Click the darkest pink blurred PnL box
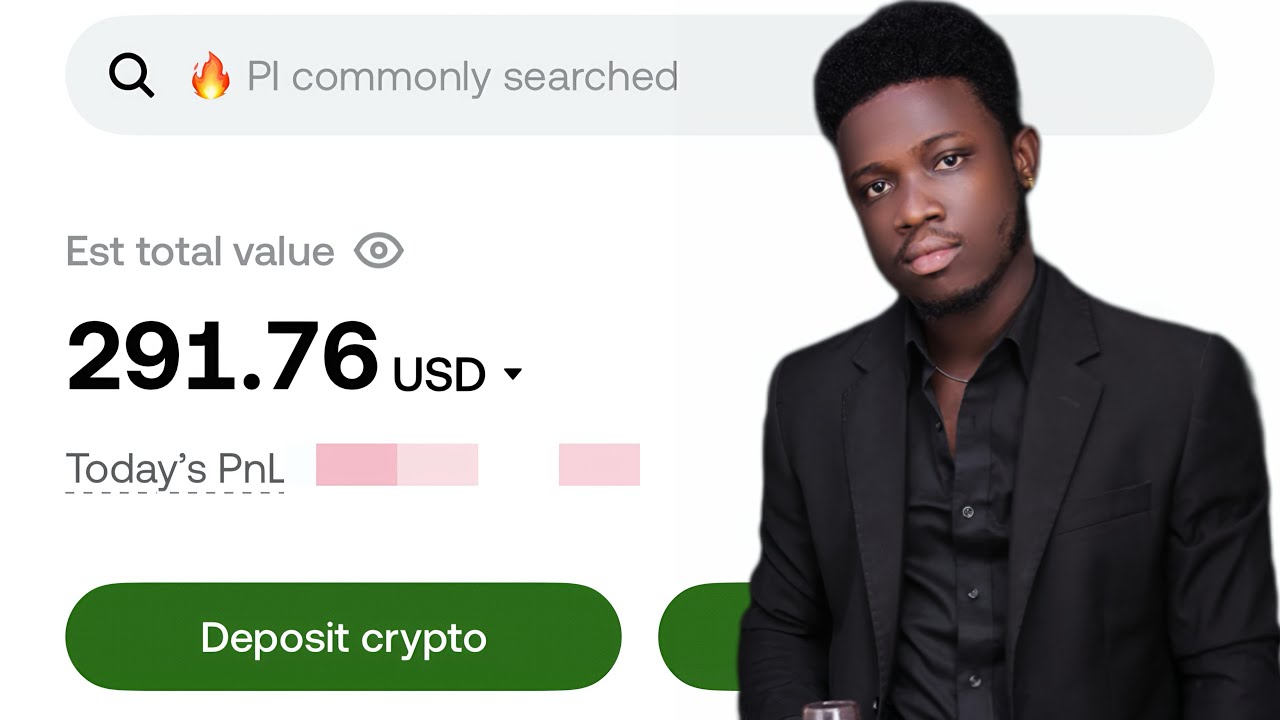 pos(356,465)
